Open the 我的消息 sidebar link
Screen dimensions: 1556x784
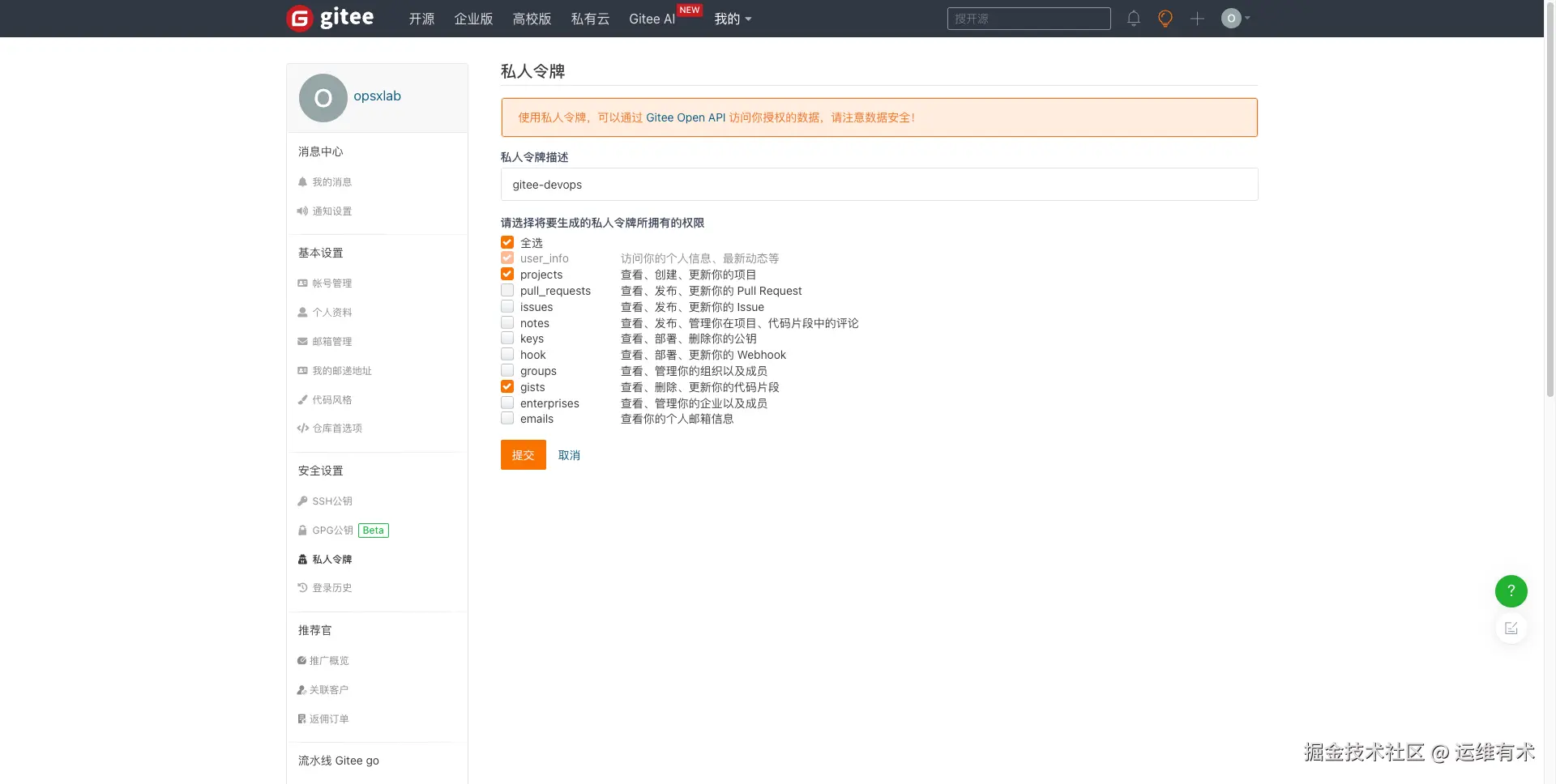332,182
